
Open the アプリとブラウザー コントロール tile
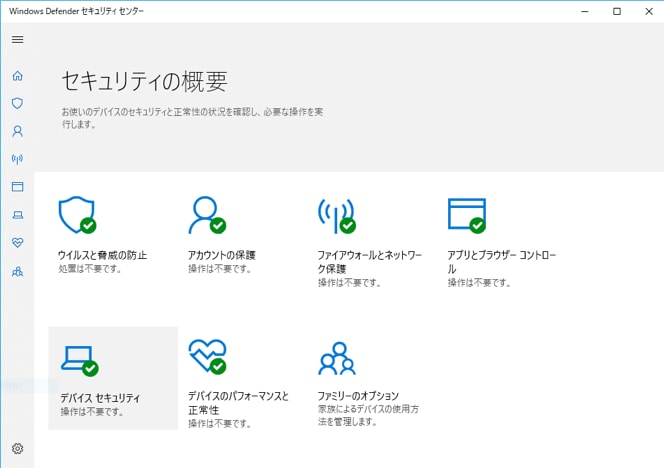click(x=502, y=242)
